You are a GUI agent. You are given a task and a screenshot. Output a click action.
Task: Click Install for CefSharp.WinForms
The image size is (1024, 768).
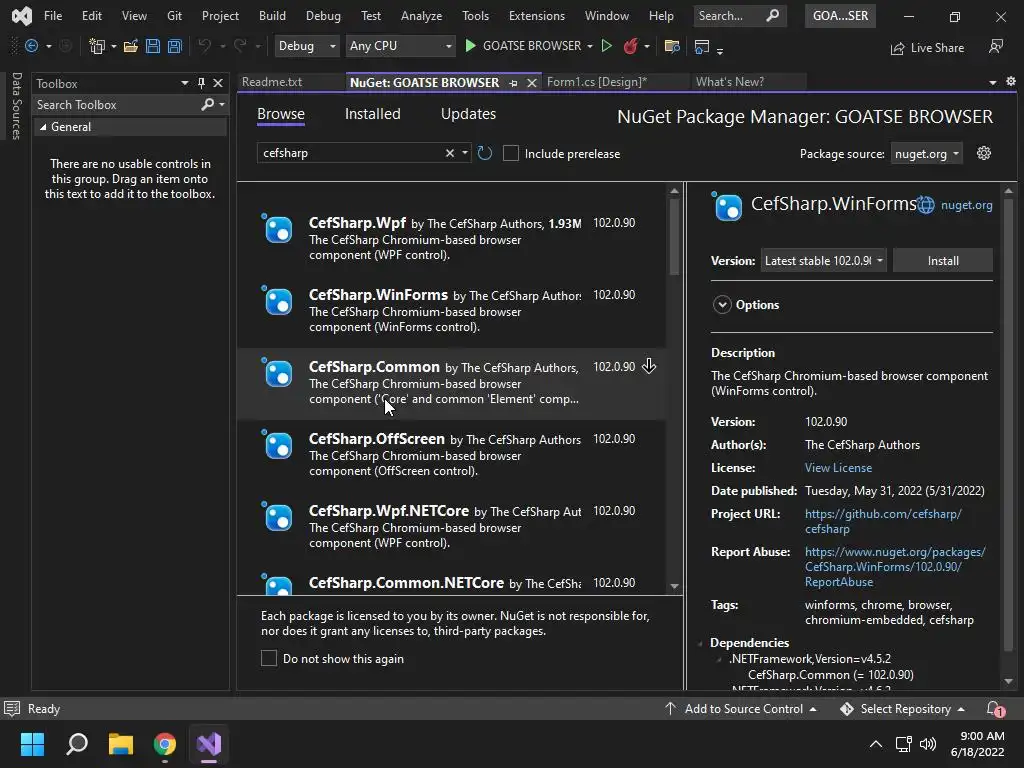(x=943, y=261)
